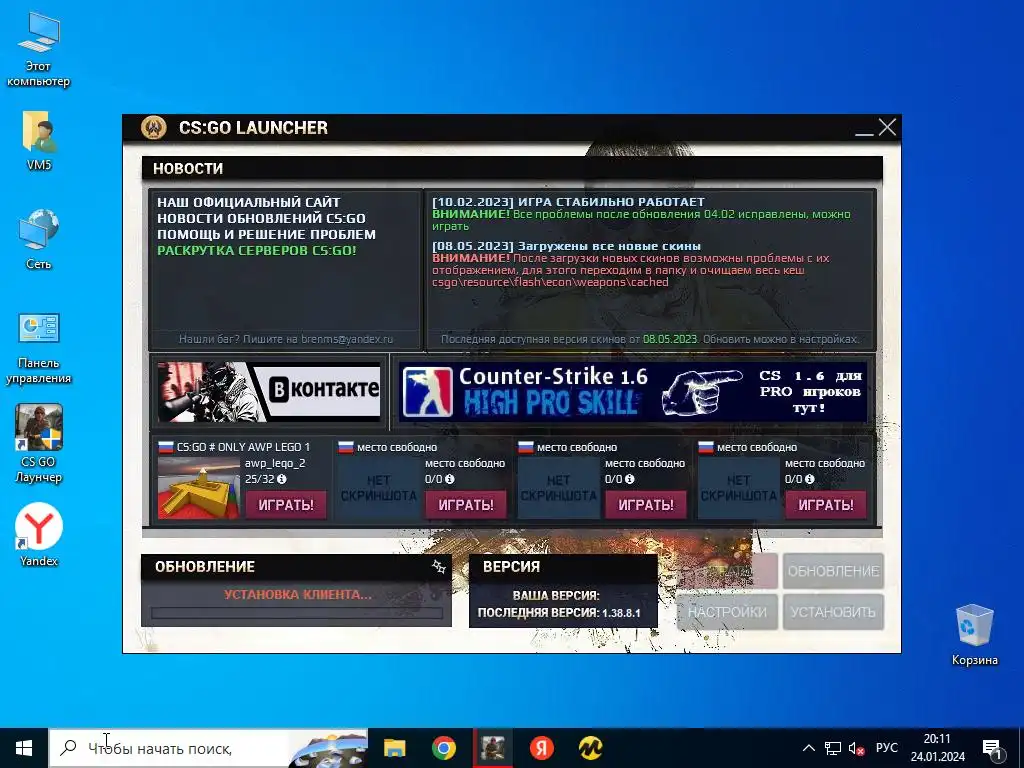Open the НАСТРОЙКИ settings button
This screenshot has height=768, width=1024.
(727, 612)
